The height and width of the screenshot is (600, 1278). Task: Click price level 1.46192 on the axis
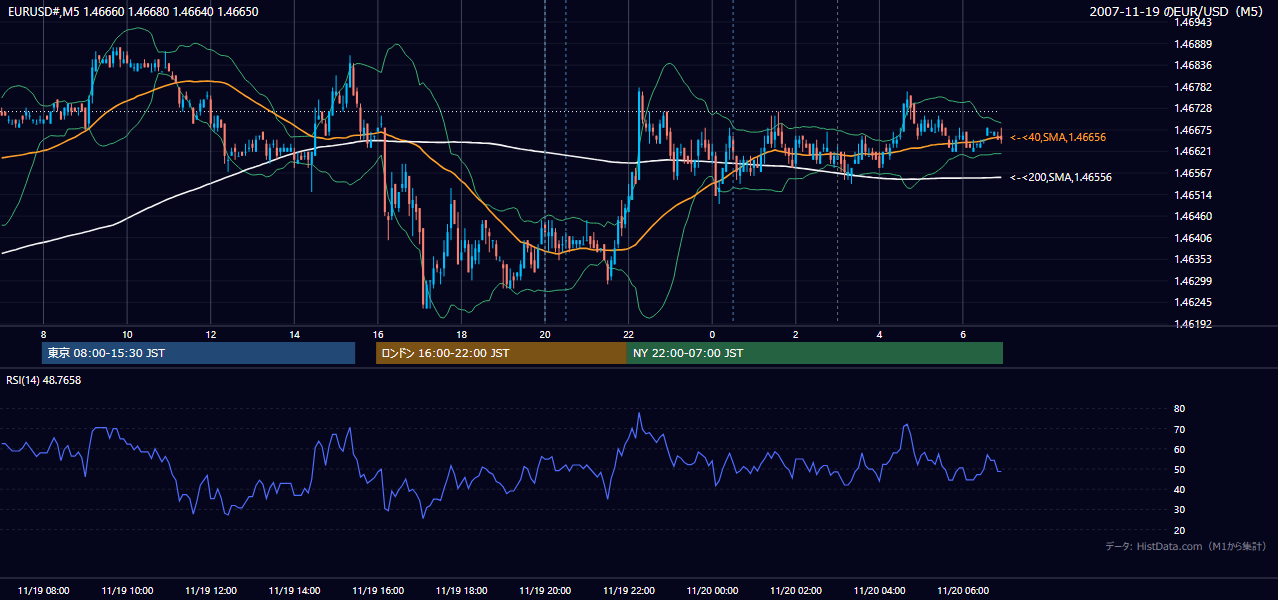click(x=1193, y=324)
